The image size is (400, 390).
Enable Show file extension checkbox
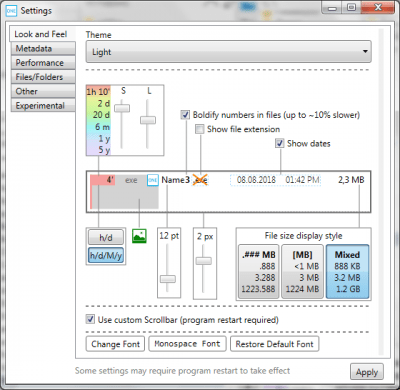[199, 129]
